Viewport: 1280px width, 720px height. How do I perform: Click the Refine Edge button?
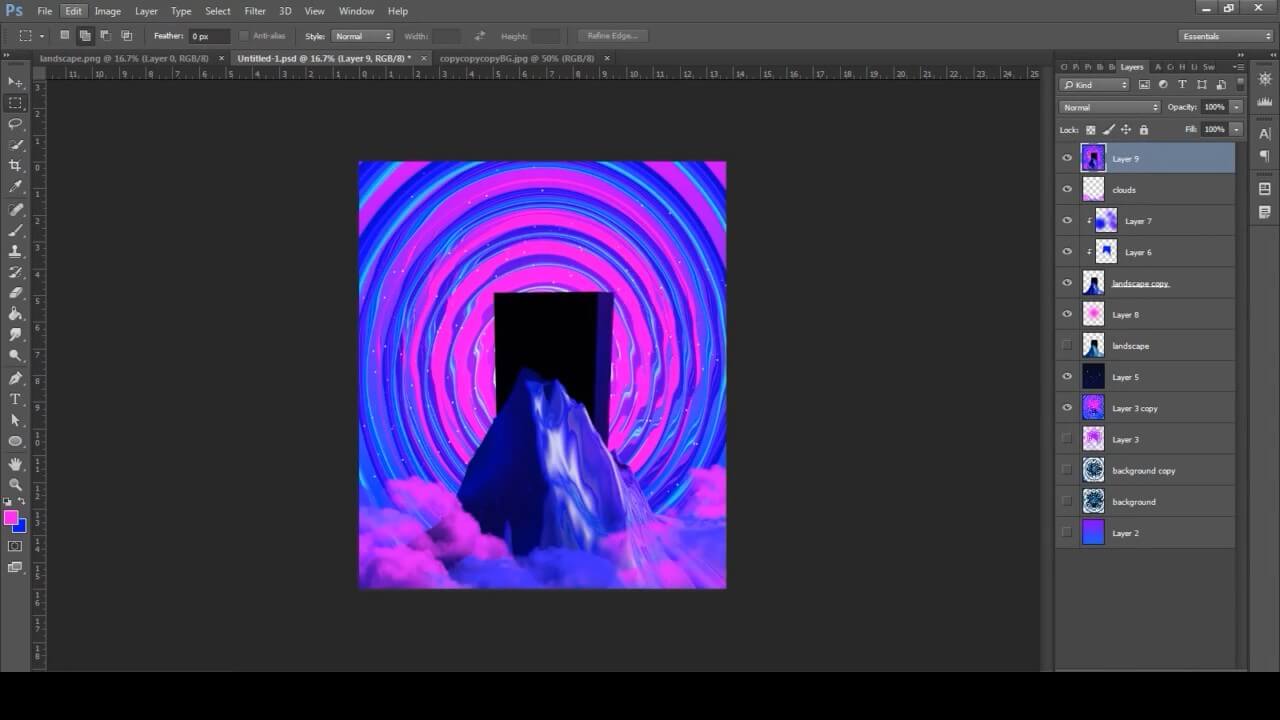coord(613,36)
